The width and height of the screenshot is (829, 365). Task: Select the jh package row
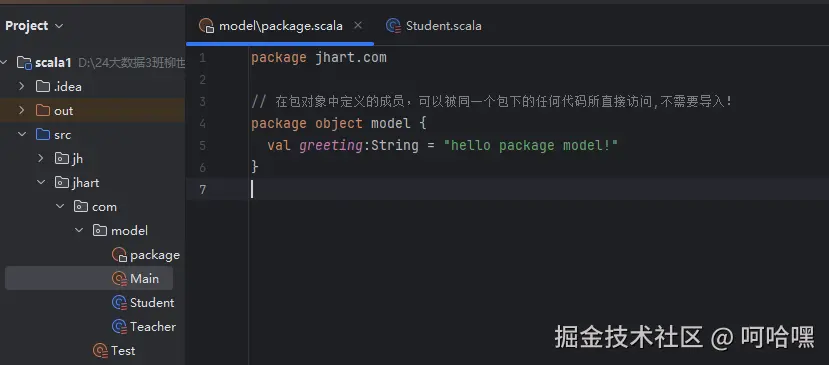coord(93,158)
